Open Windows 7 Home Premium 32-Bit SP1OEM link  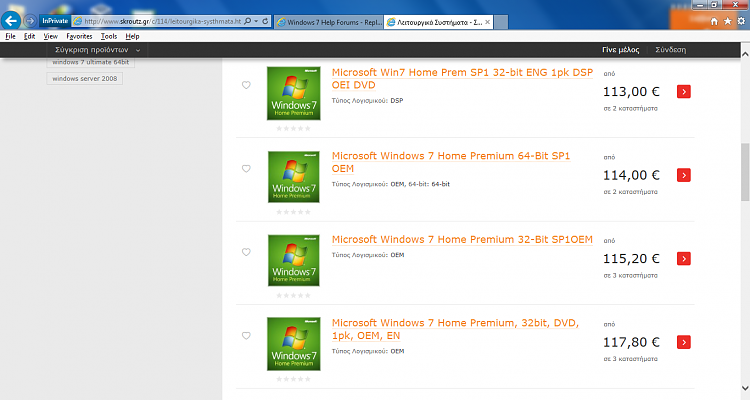[462, 239]
